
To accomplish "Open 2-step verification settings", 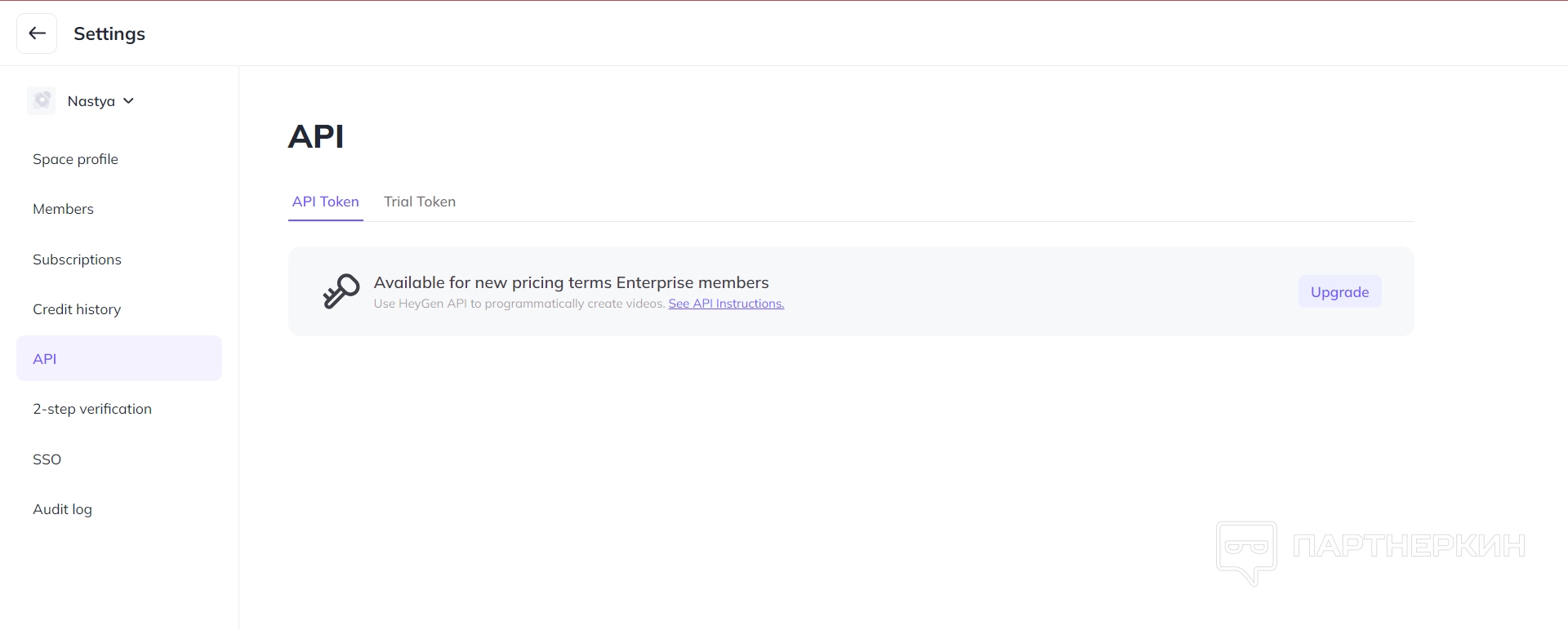I will [92, 409].
